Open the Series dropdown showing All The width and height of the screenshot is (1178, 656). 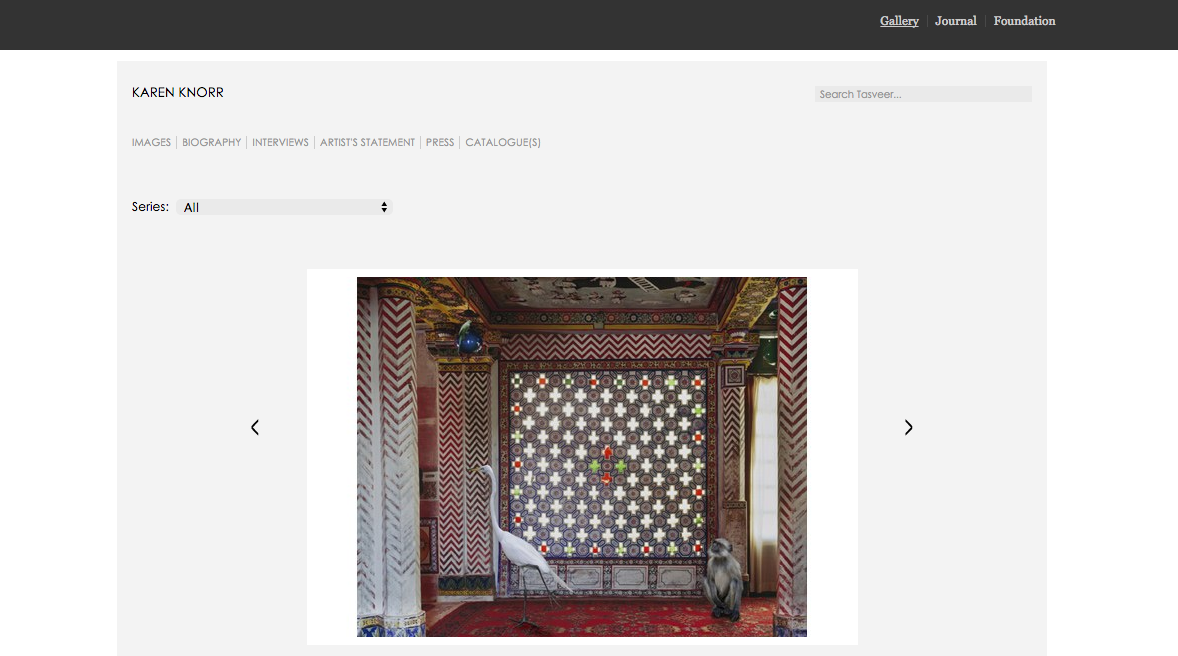[284, 207]
